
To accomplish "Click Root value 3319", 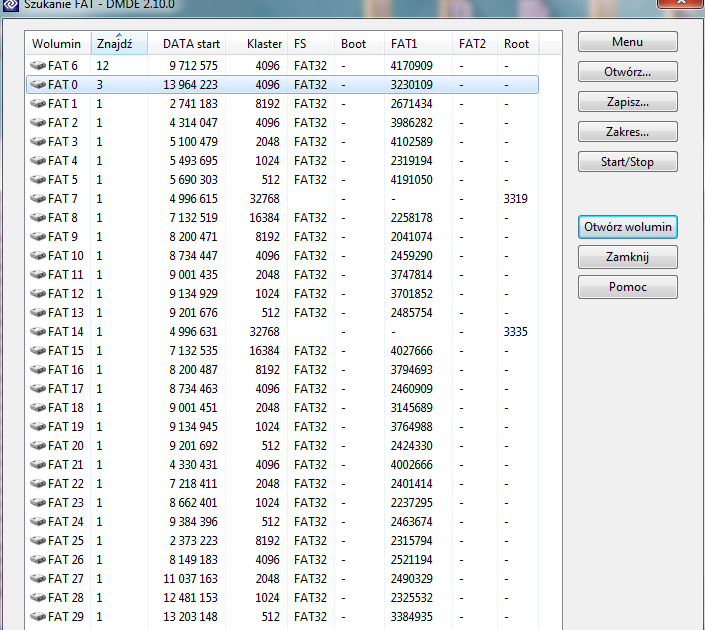I will point(515,198).
